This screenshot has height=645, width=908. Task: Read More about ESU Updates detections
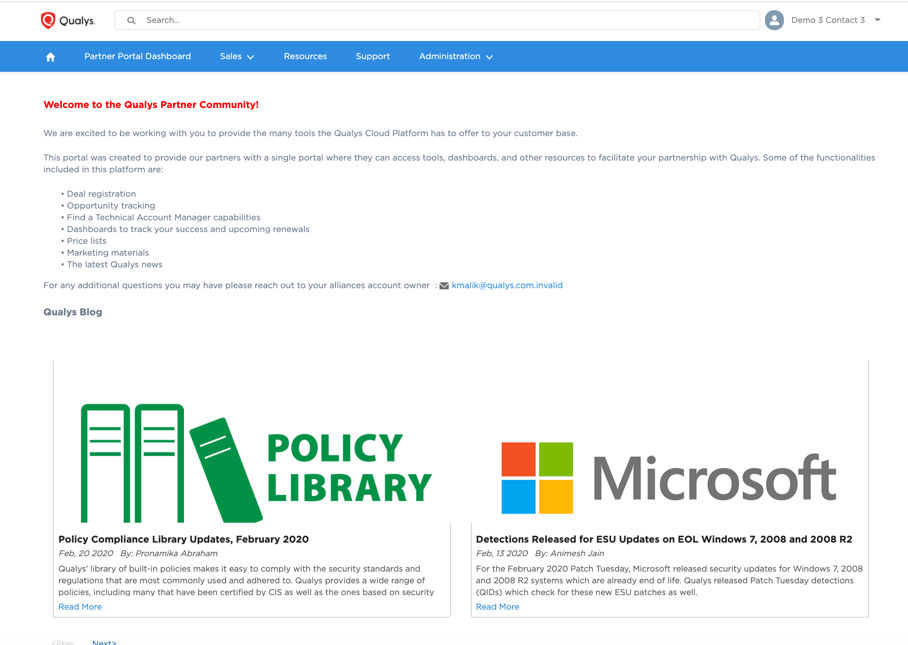click(x=497, y=606)
